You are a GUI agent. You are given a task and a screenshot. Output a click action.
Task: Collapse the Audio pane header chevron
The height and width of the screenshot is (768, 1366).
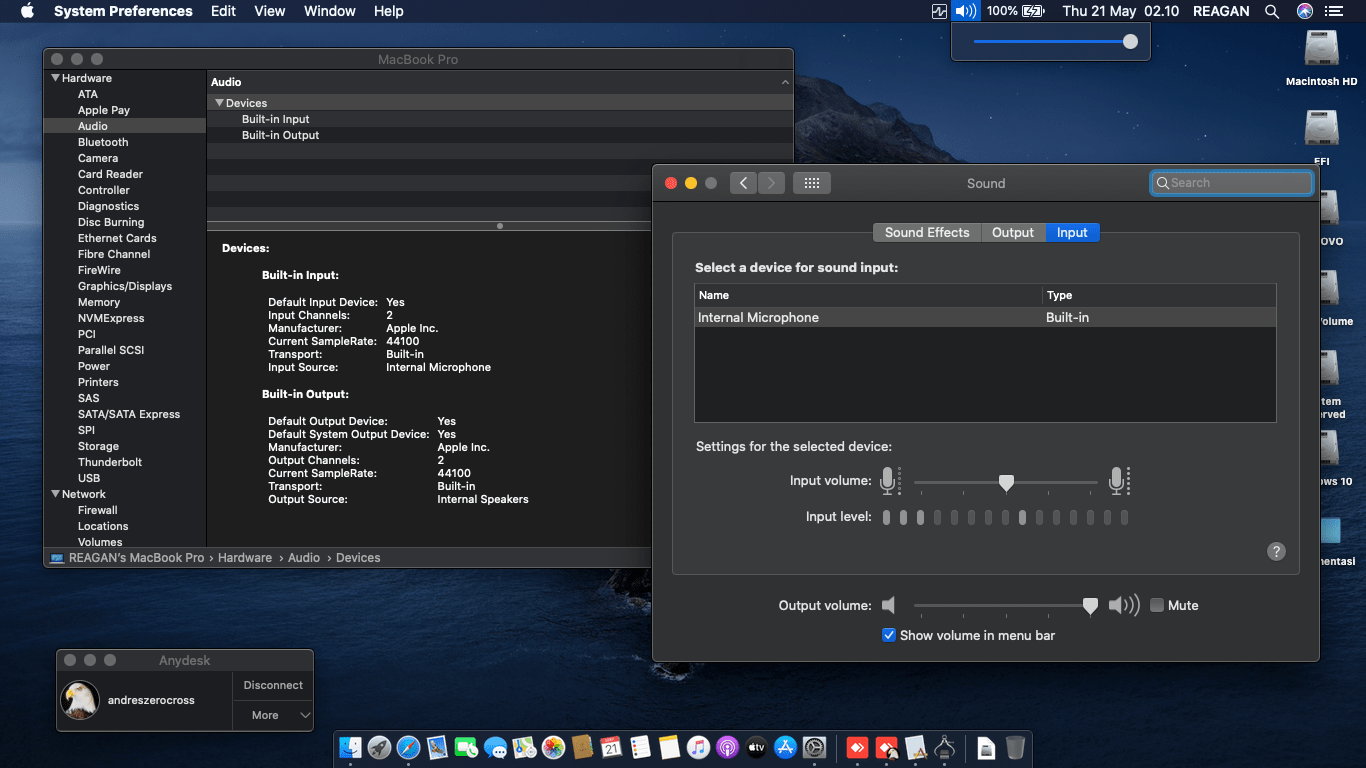[785, 82]
